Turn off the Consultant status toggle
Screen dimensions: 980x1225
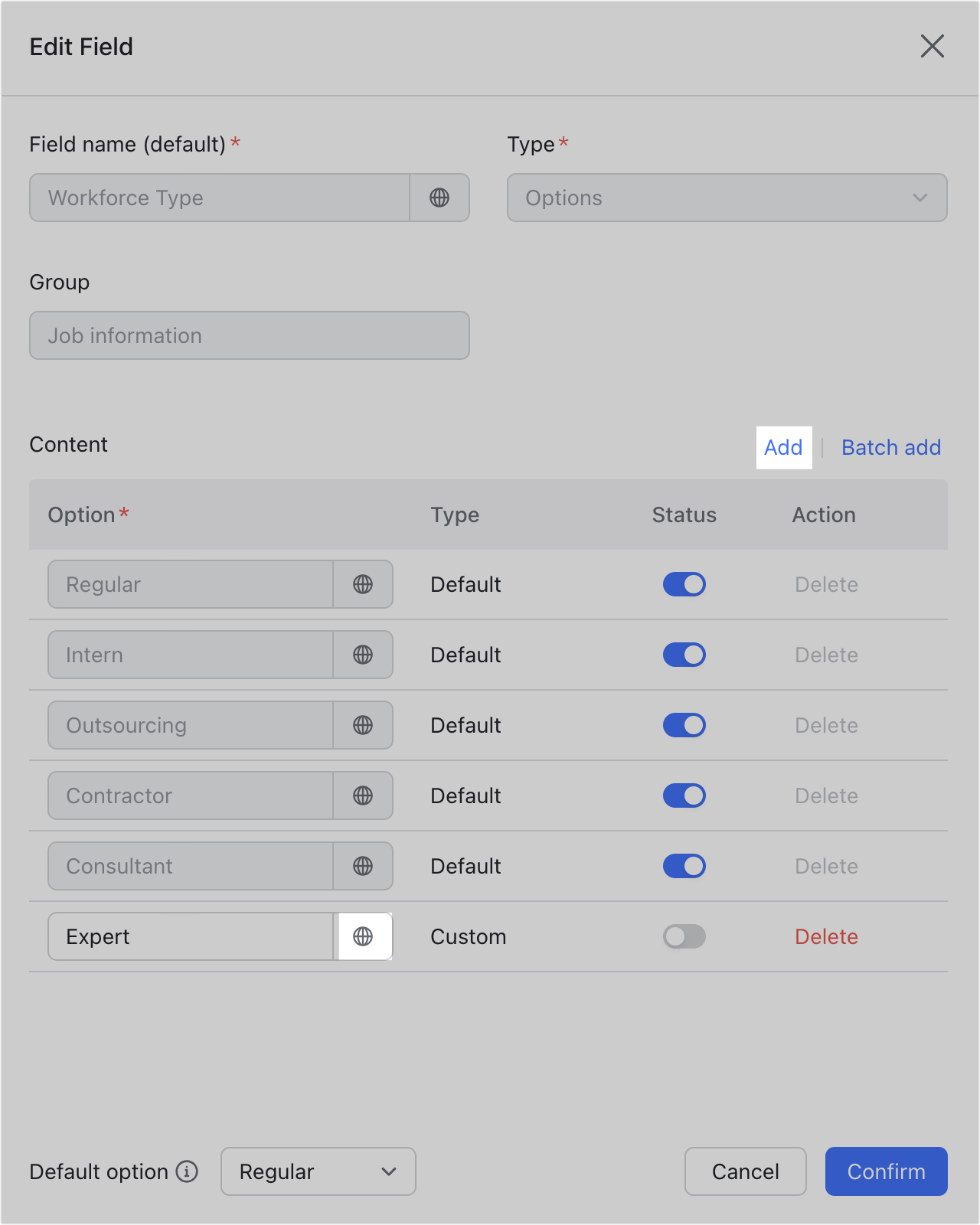tap(684, 866)
